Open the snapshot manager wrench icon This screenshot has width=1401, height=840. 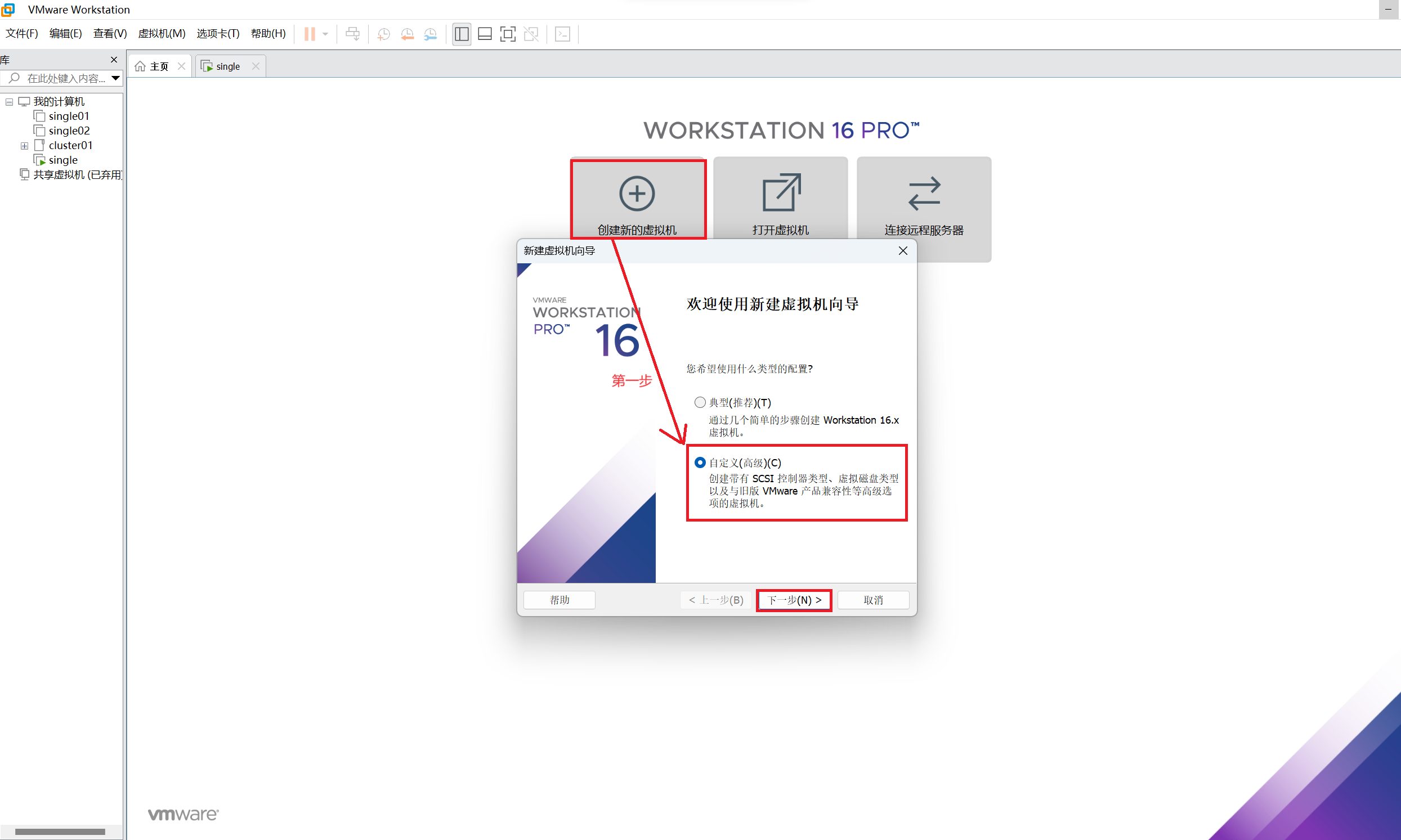pos(431,34)
